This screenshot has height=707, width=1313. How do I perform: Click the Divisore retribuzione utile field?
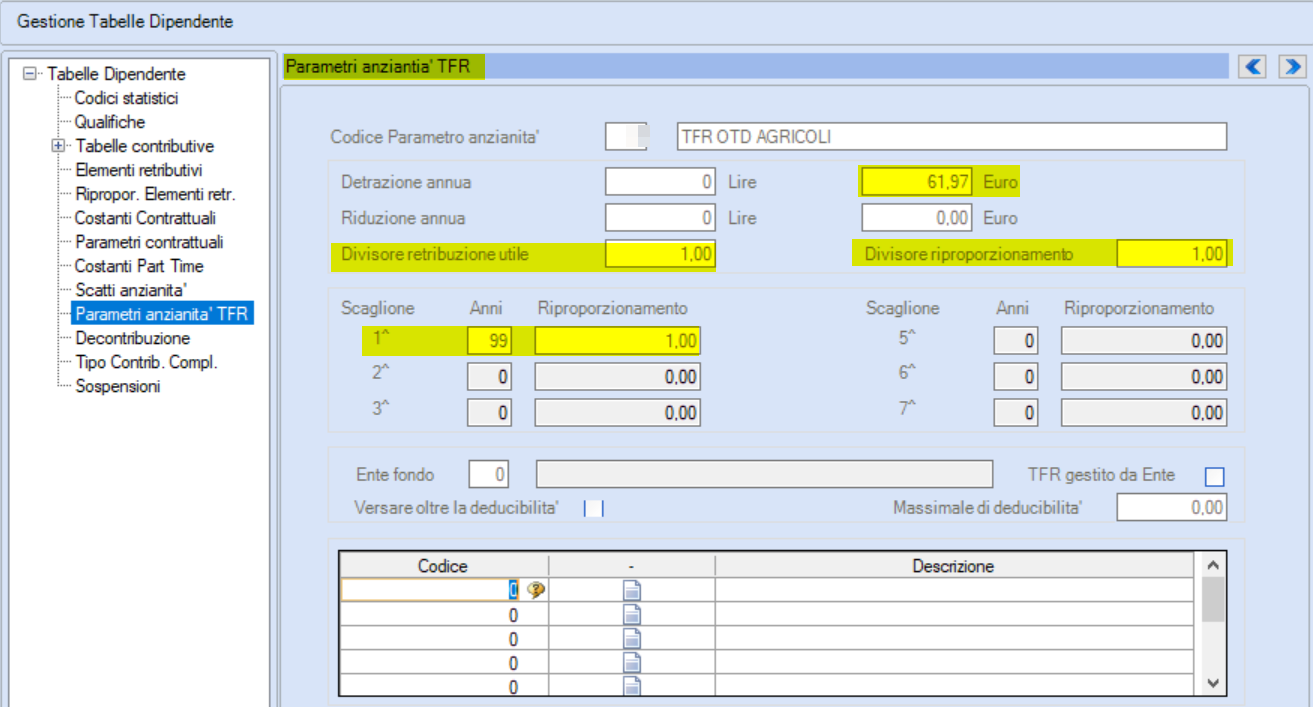[x=660, y=254]
